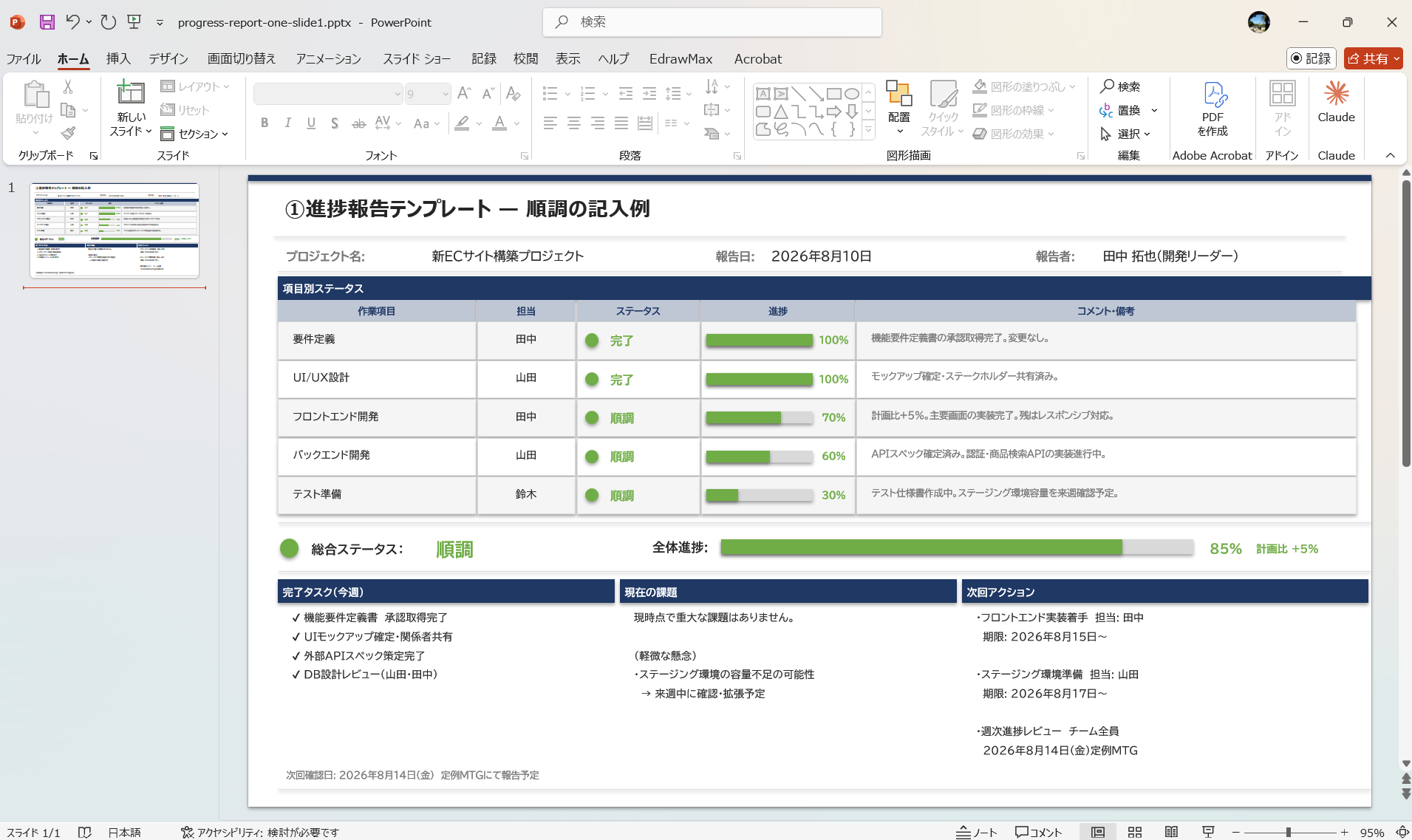This screenshot has height=840, width=1412.
Task: Click the vertical scrollbar of slide pane
Action: [x=1406, y=325]
